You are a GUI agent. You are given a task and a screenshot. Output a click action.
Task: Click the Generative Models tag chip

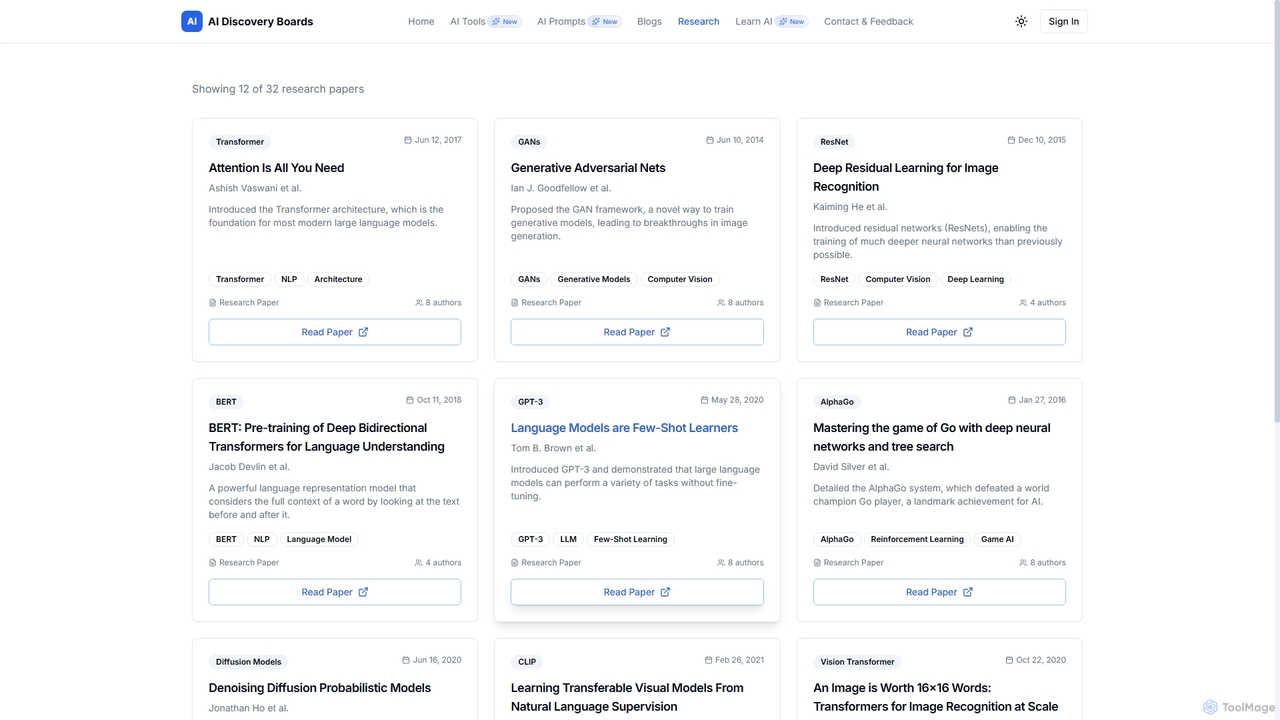tap(594, 279)
